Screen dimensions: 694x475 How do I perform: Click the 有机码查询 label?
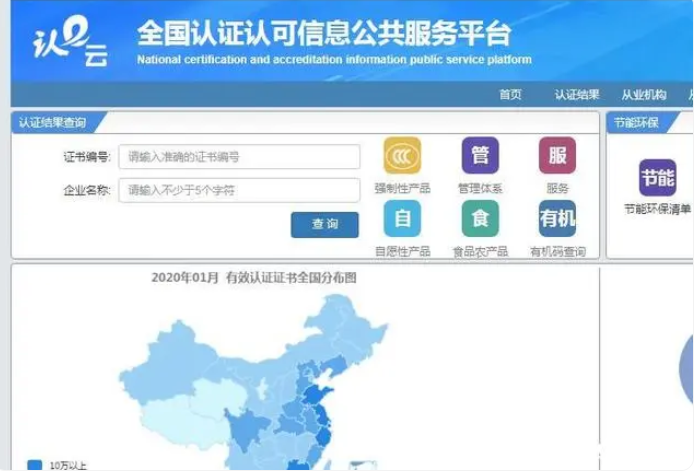[x=558, y=251]
